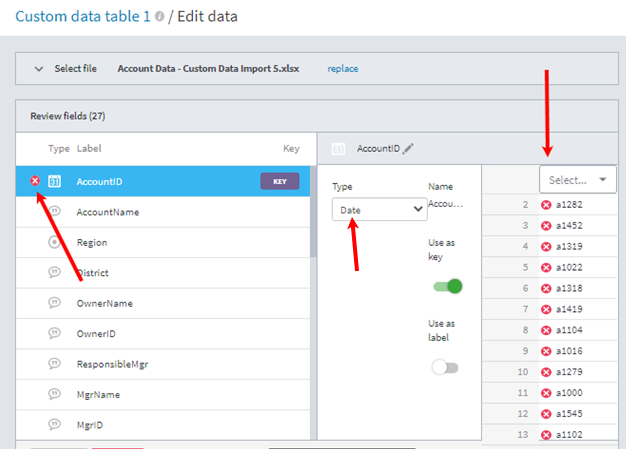
Task: Click the text type icon next to AccountName
Action: [x=54, y=211]
